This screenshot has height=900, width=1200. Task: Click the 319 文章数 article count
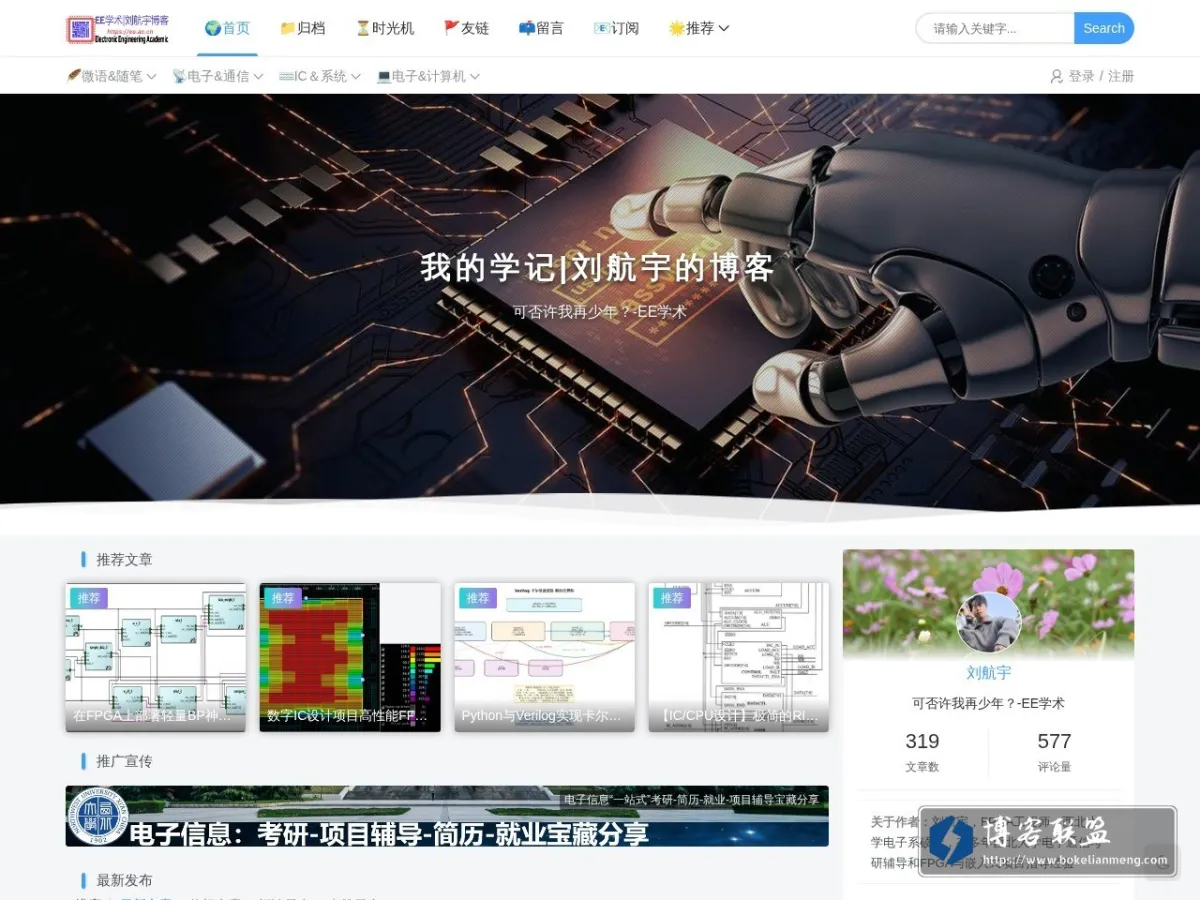[x=922, y=752]
